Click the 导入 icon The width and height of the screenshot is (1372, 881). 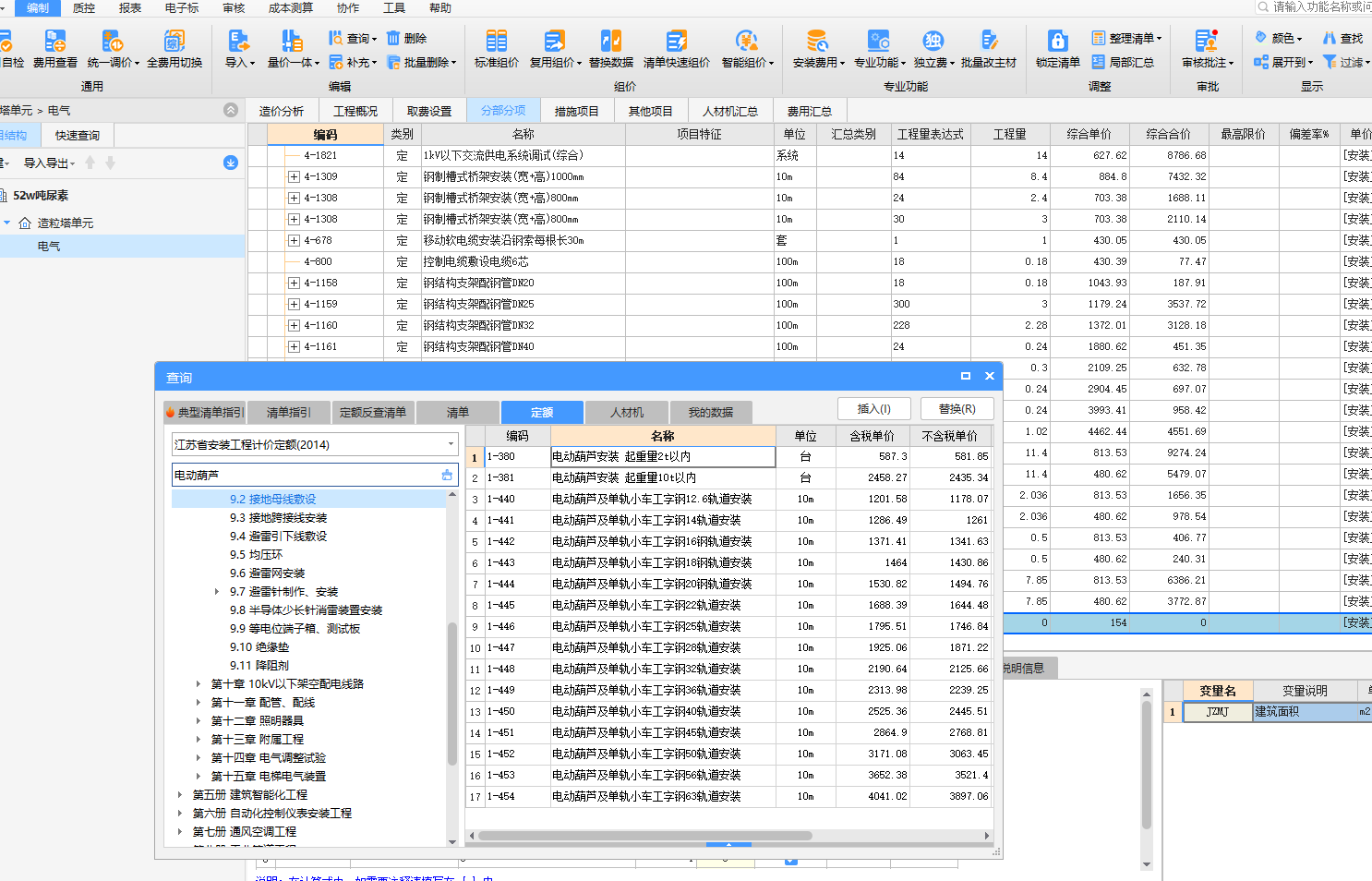click(239, 49)
